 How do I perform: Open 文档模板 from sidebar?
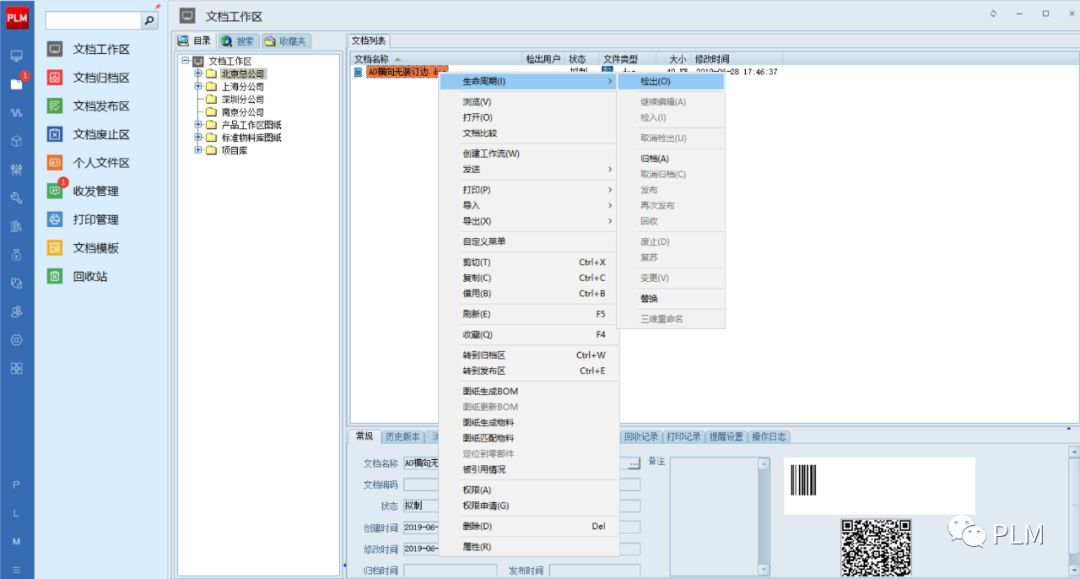click(x=95, y=248)
